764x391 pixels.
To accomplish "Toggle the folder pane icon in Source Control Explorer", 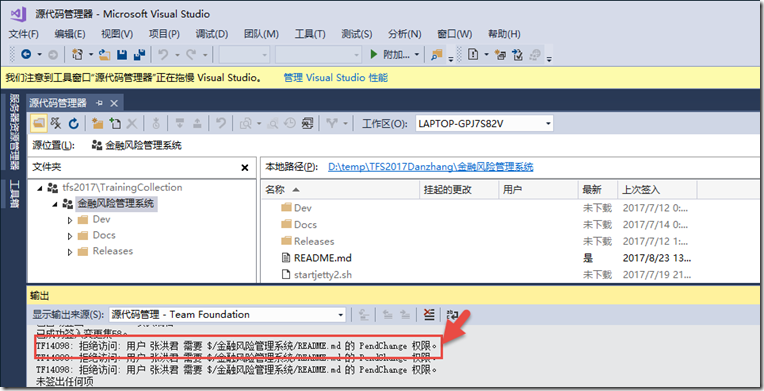I will [39, 124].
